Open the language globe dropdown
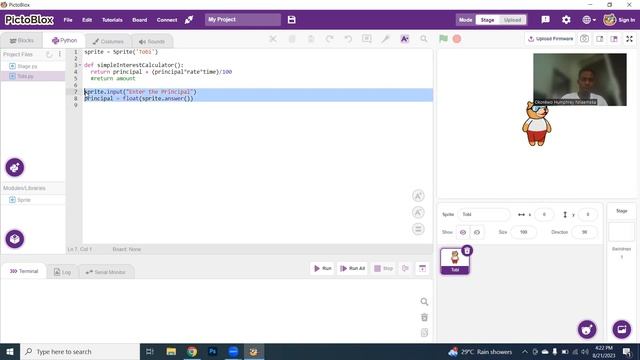 tap(589, 20)
